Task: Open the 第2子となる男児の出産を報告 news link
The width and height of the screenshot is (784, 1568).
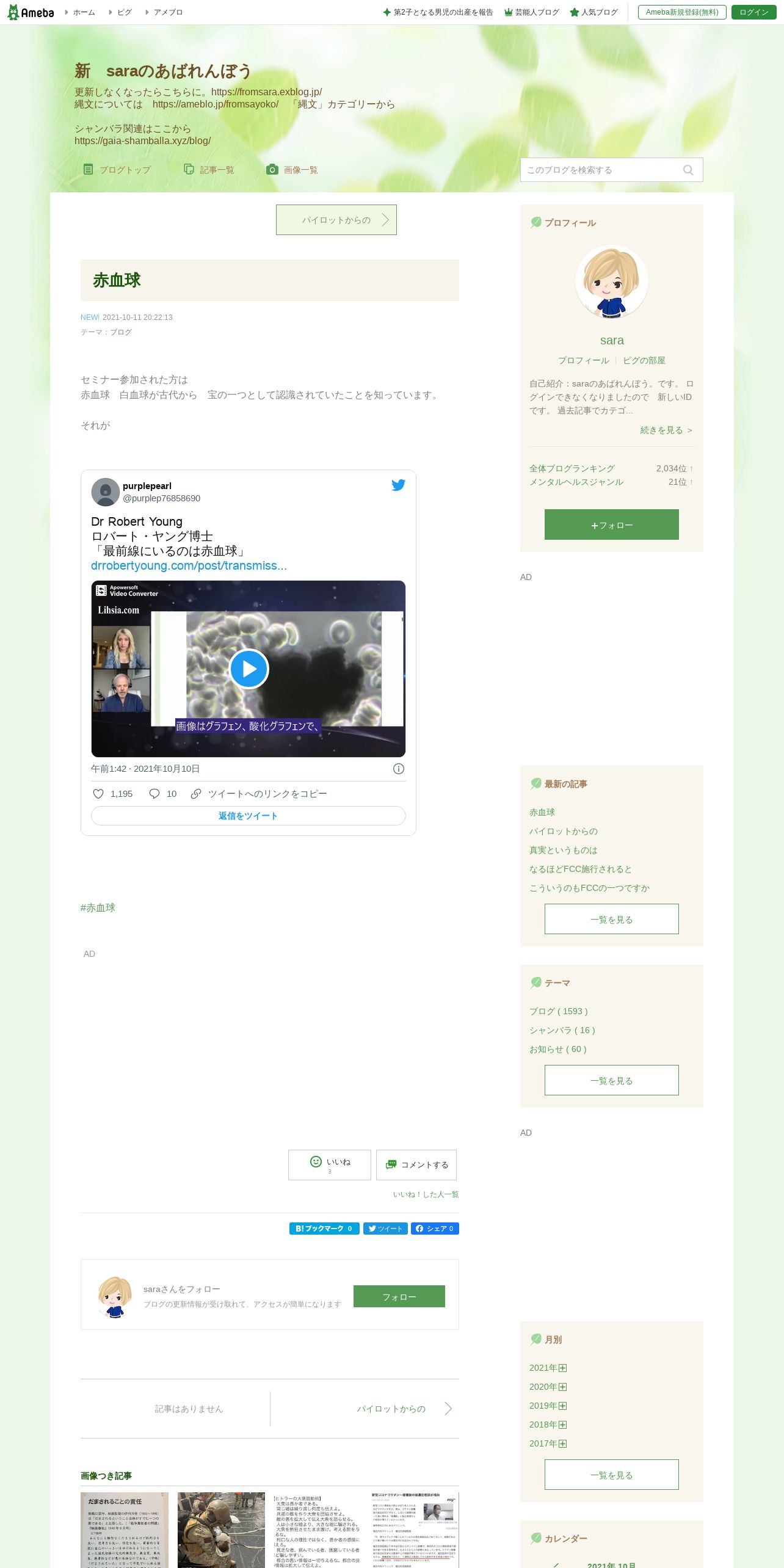Action: tap(438, 12)
